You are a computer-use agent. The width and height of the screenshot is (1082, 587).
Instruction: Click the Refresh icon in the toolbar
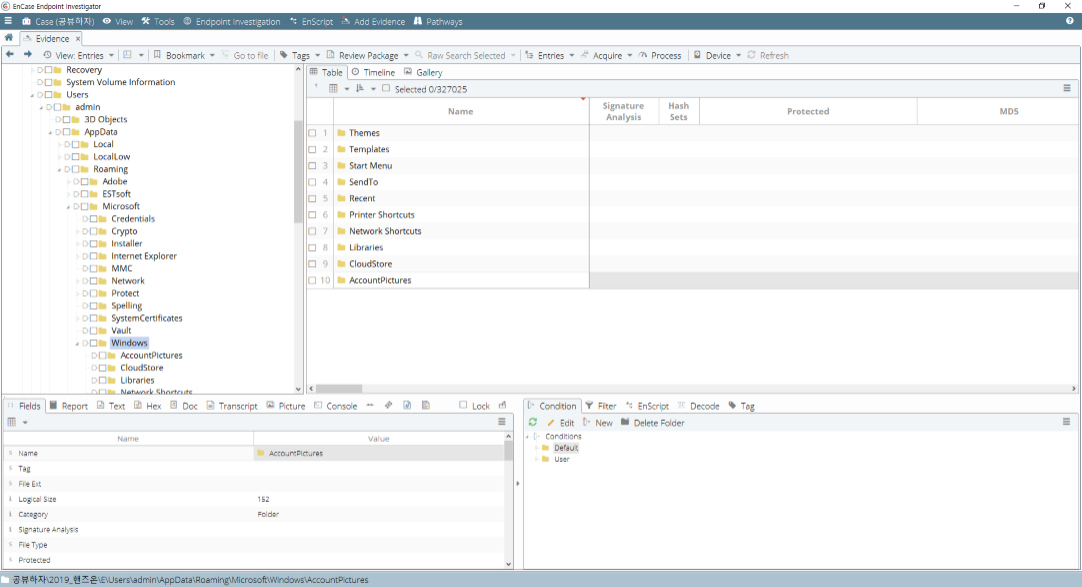(751, 55)
